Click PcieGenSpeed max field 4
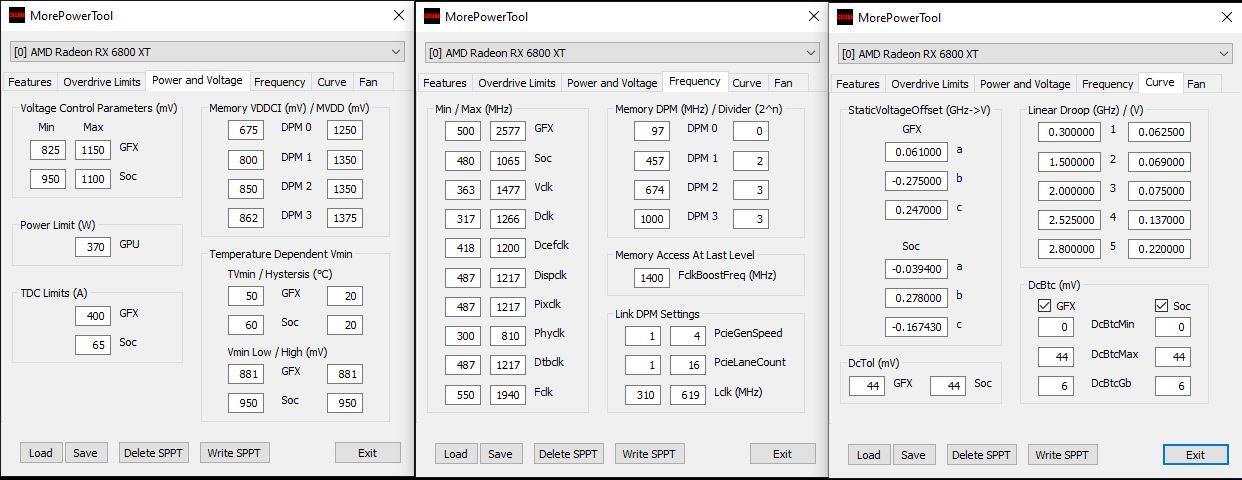1242x480 pixels. tap(688, 336)
